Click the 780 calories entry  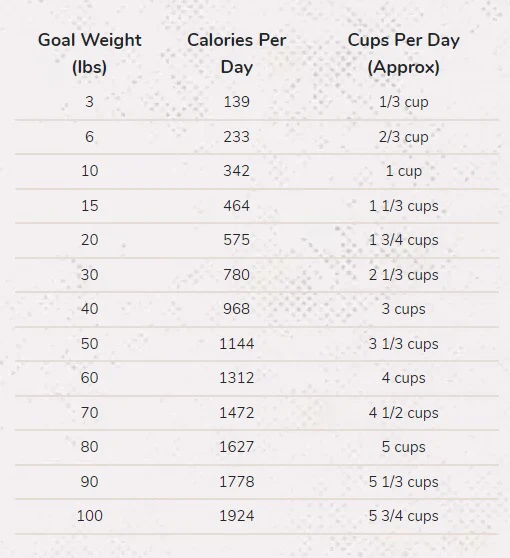click(237, 275)
